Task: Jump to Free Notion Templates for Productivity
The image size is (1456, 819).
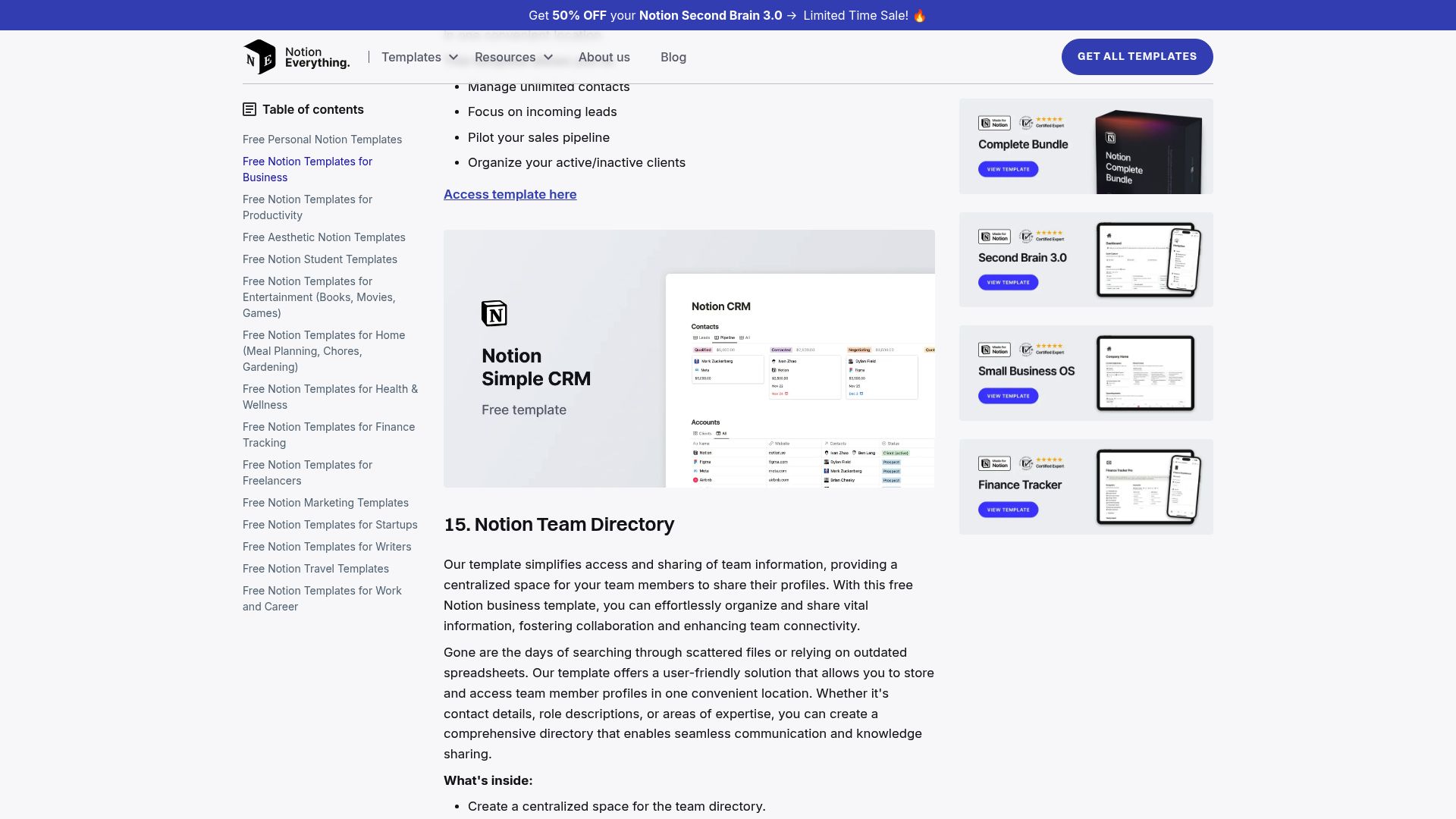Action: click(307, 207)
